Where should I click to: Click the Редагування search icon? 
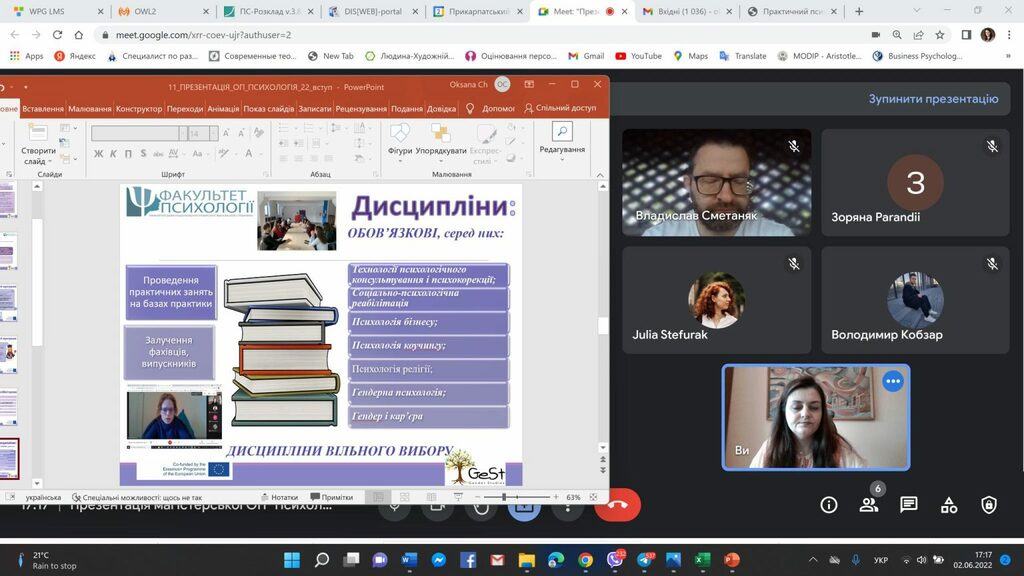(562, 132)
